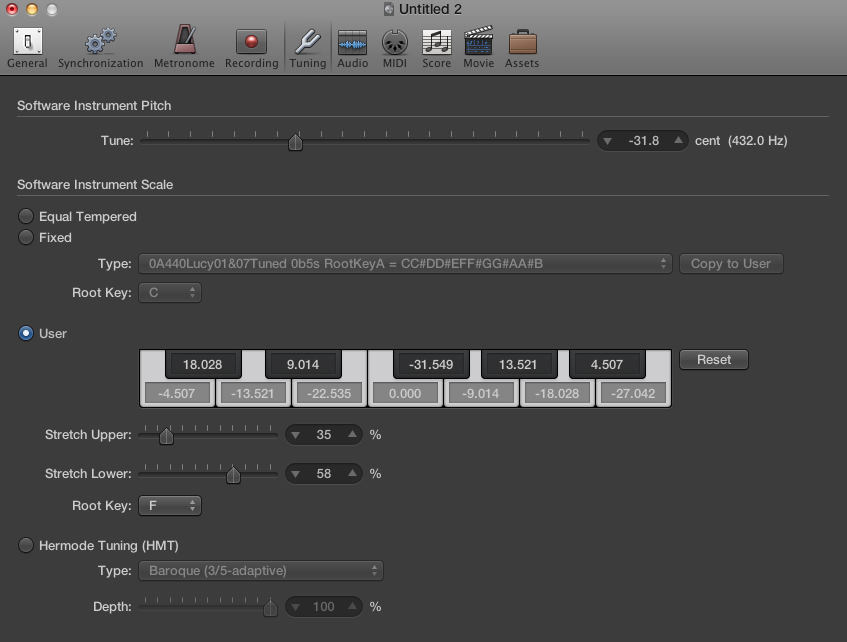Open the Hermode Tuning Type dropdown
The image size is (847, 642).
point(260,570)
